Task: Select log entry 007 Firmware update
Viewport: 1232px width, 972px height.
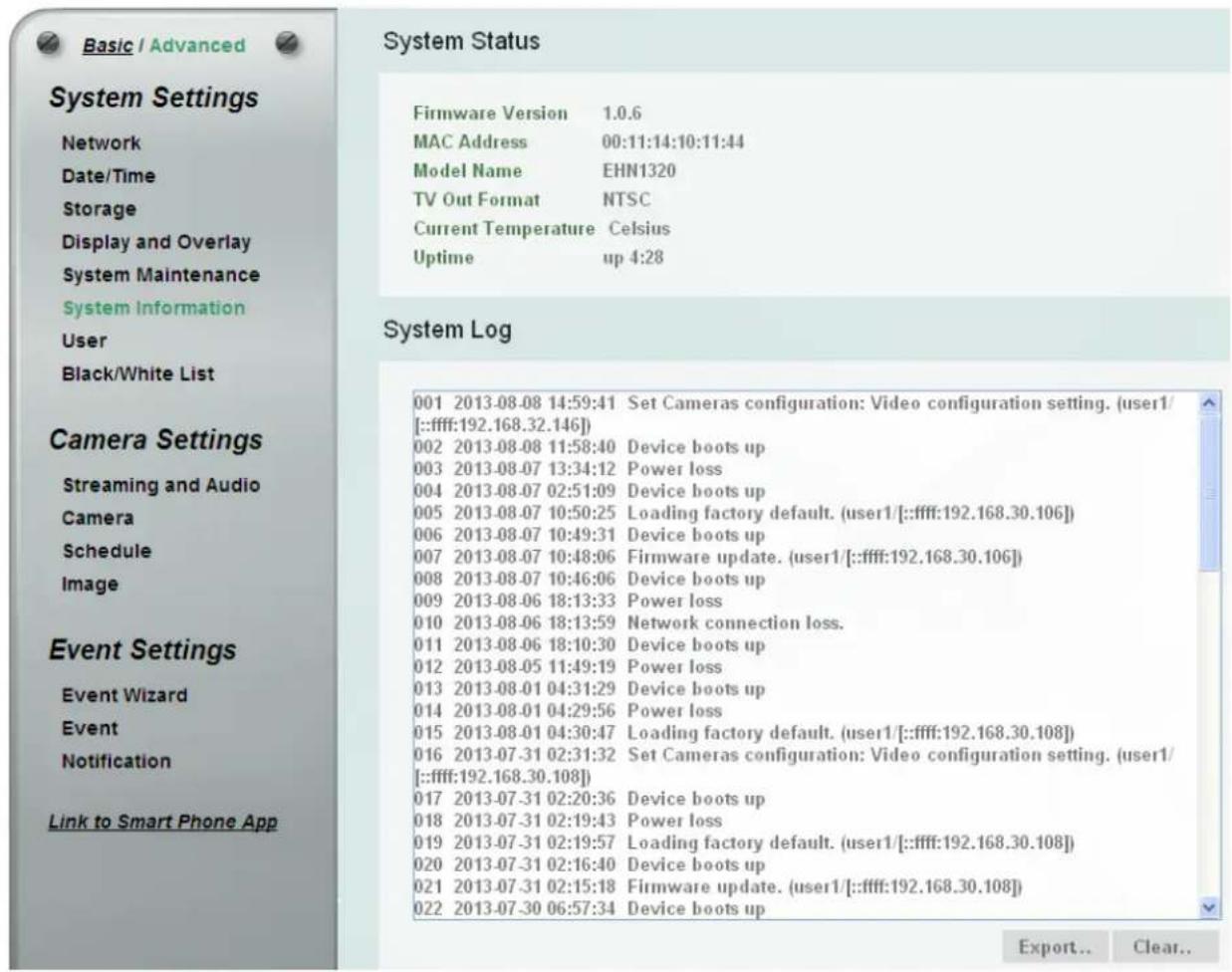Action: pyautogui.click(x=718, y=557)
